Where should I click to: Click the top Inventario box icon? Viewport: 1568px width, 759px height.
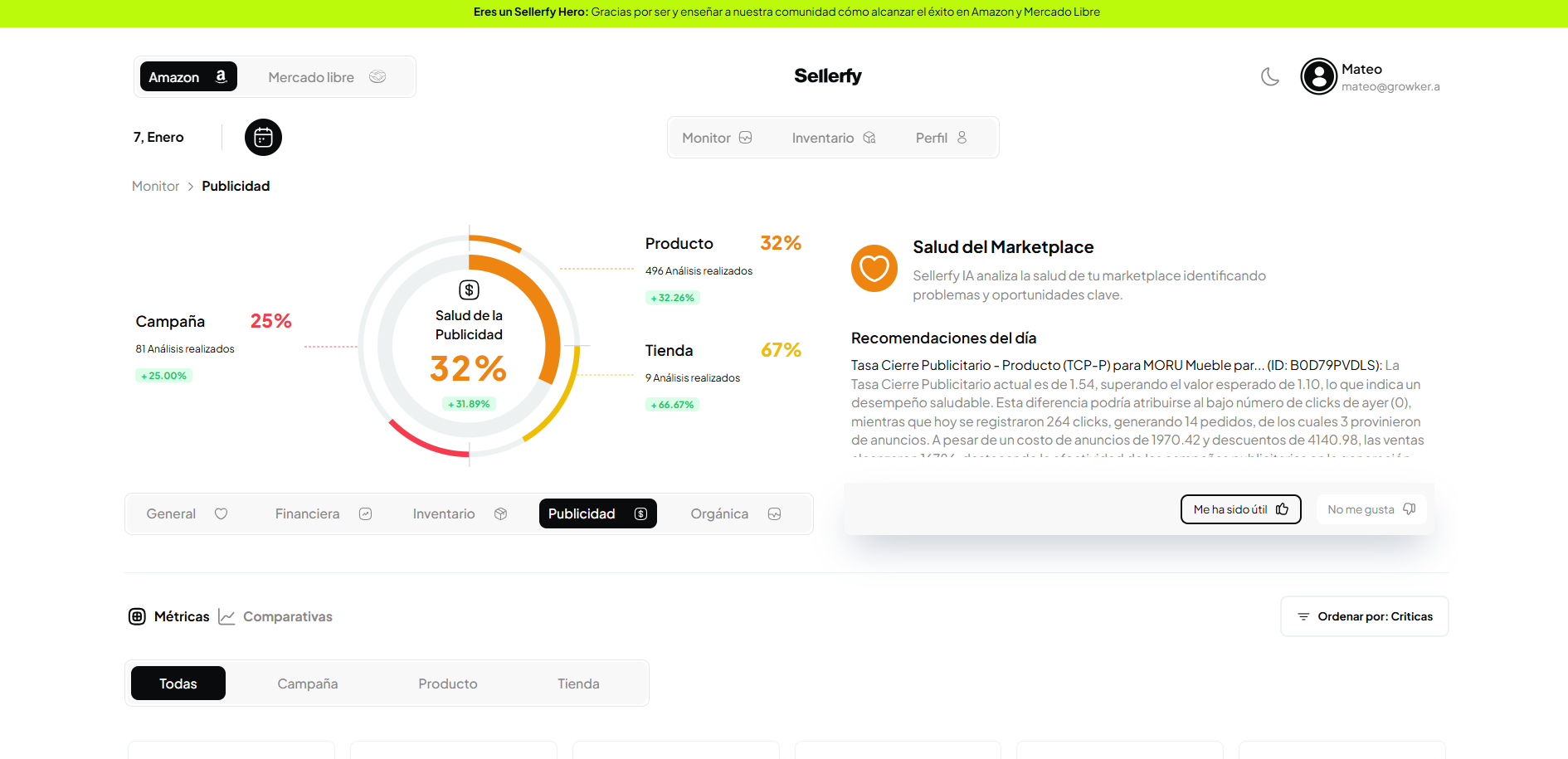(869, 138)
